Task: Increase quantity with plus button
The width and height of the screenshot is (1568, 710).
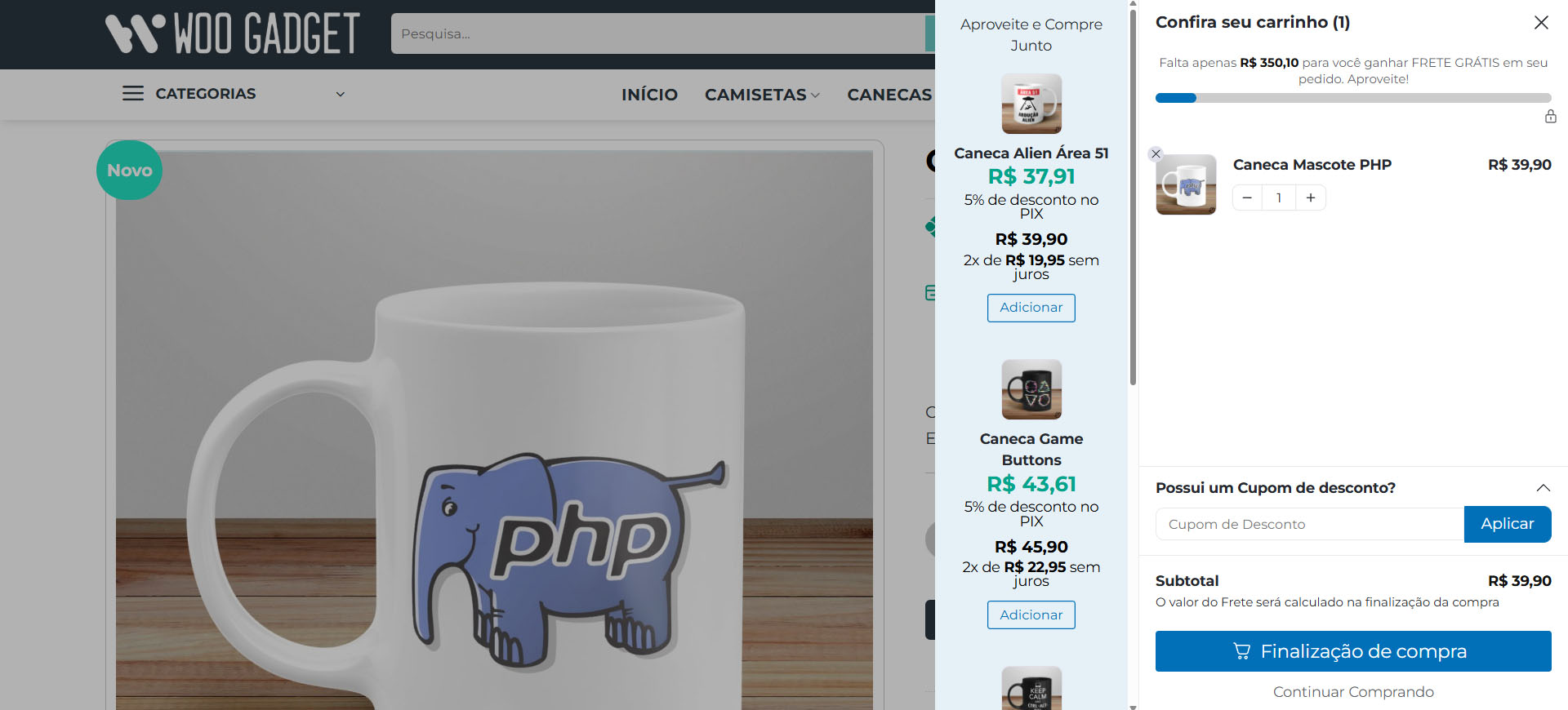Action: (x=1311, y=197)
